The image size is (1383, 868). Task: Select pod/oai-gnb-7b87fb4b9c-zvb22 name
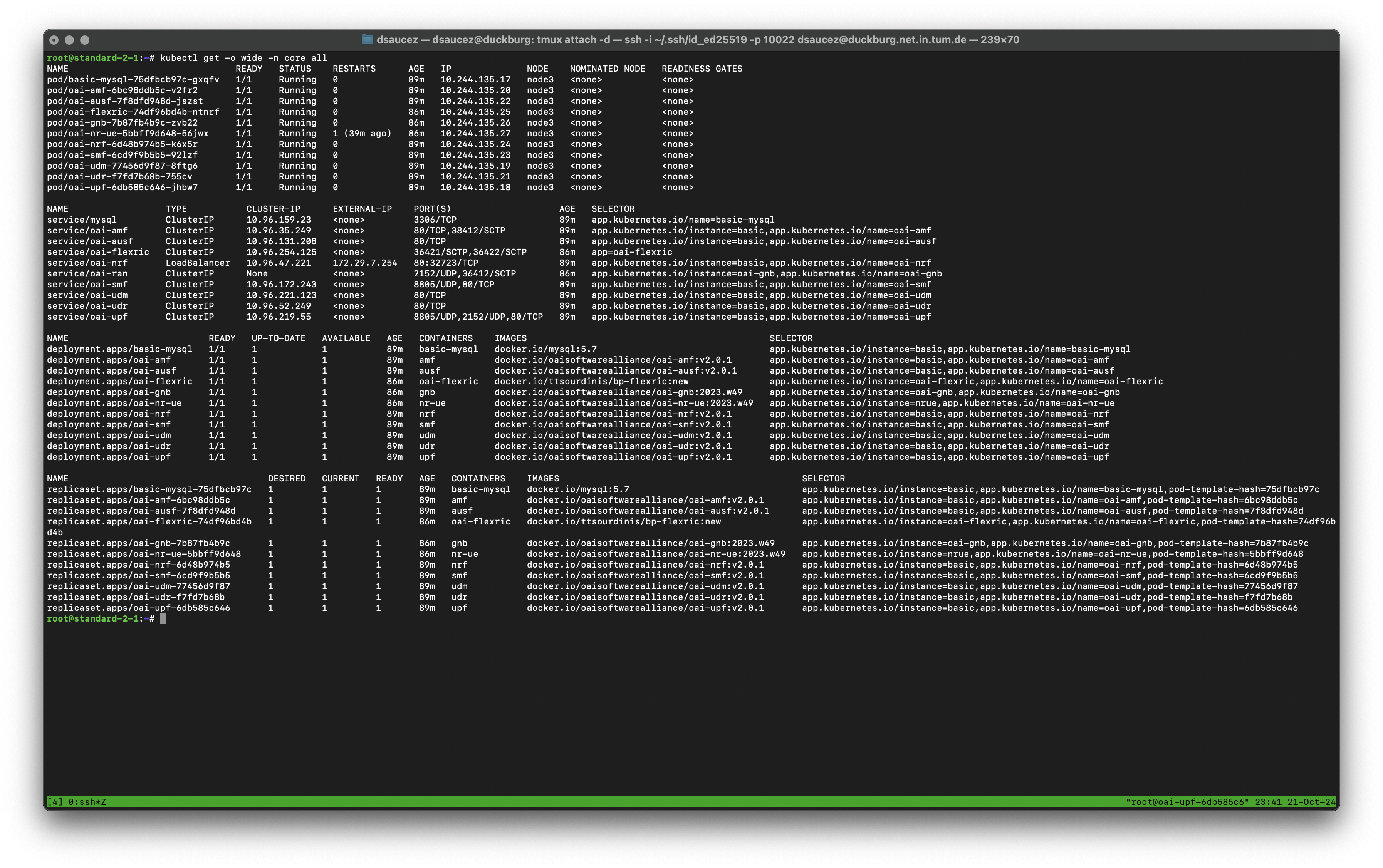[x=123, y=123]
